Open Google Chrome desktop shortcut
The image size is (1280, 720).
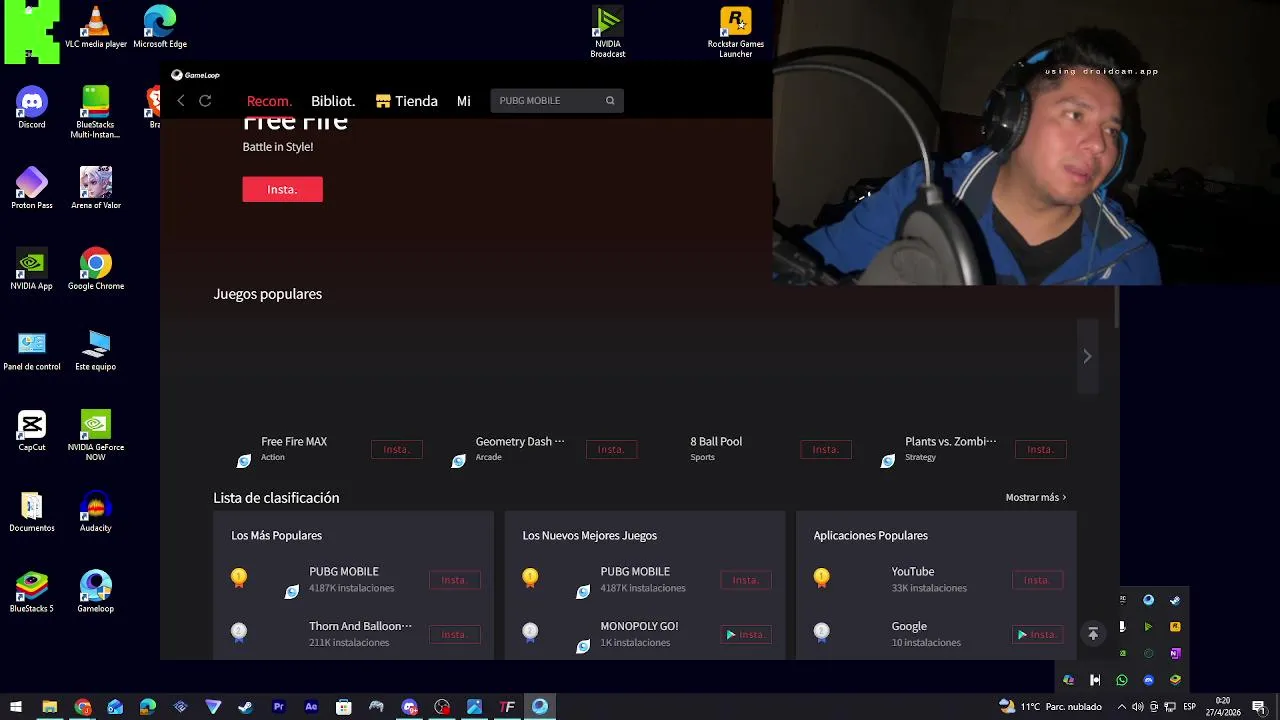click(x=96, y=269)
